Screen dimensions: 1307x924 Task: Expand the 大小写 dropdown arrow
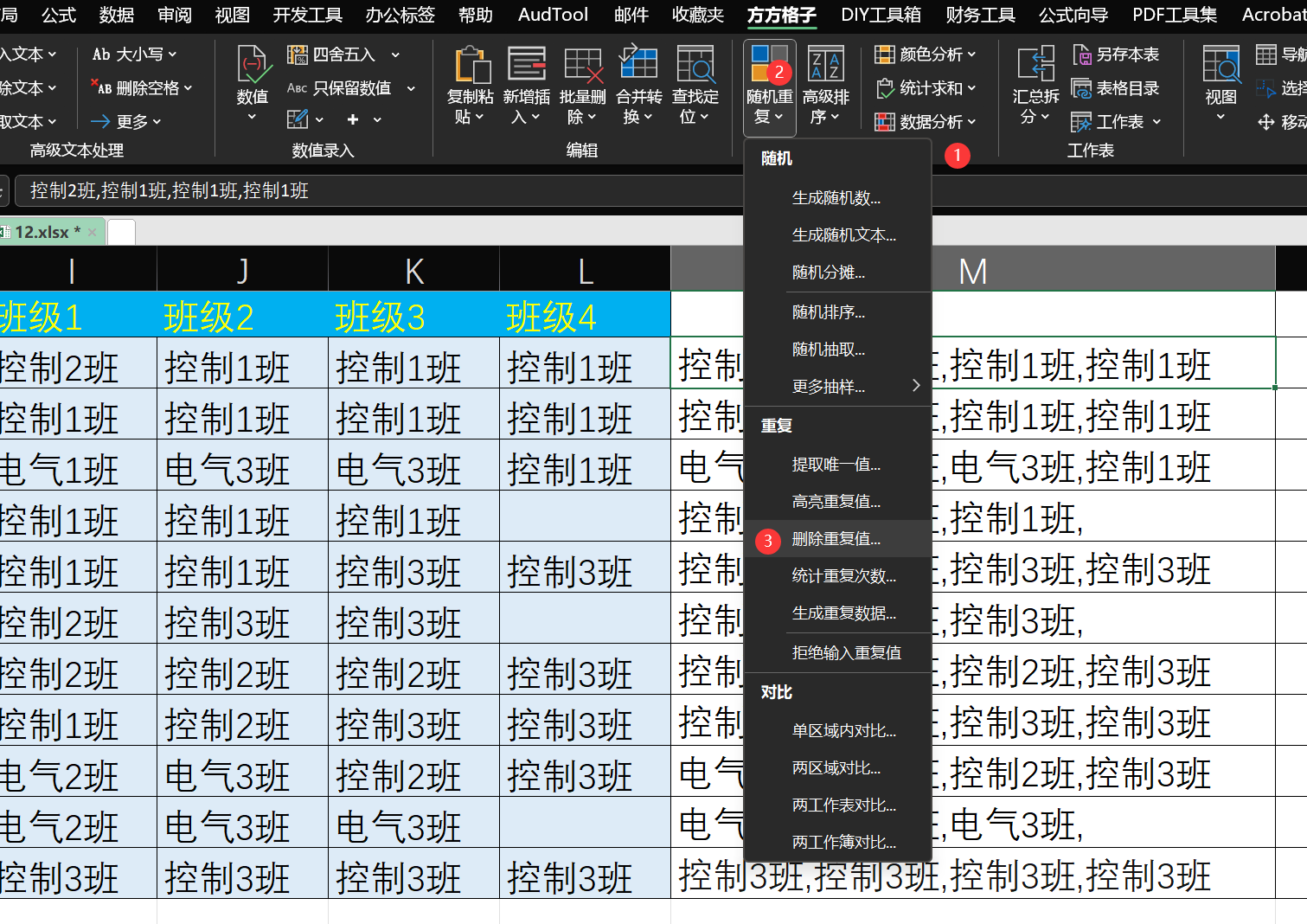point(172,55)
